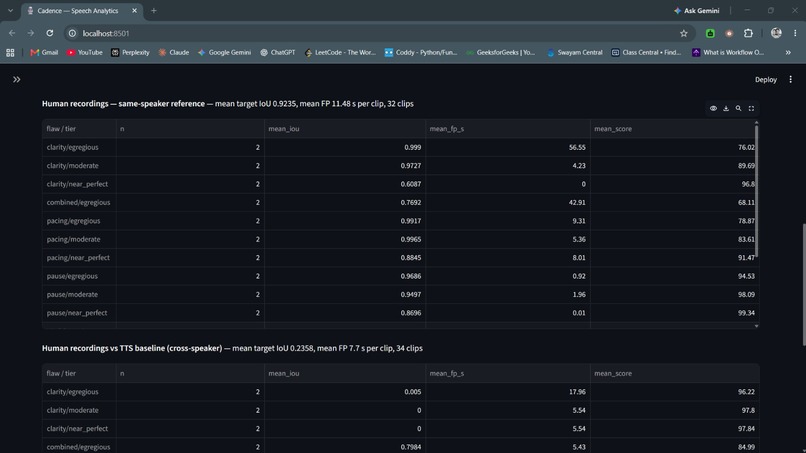Open the ChatGPT bookmark
The width and height of the screenshot is (806, 453).
pos(278,52)
